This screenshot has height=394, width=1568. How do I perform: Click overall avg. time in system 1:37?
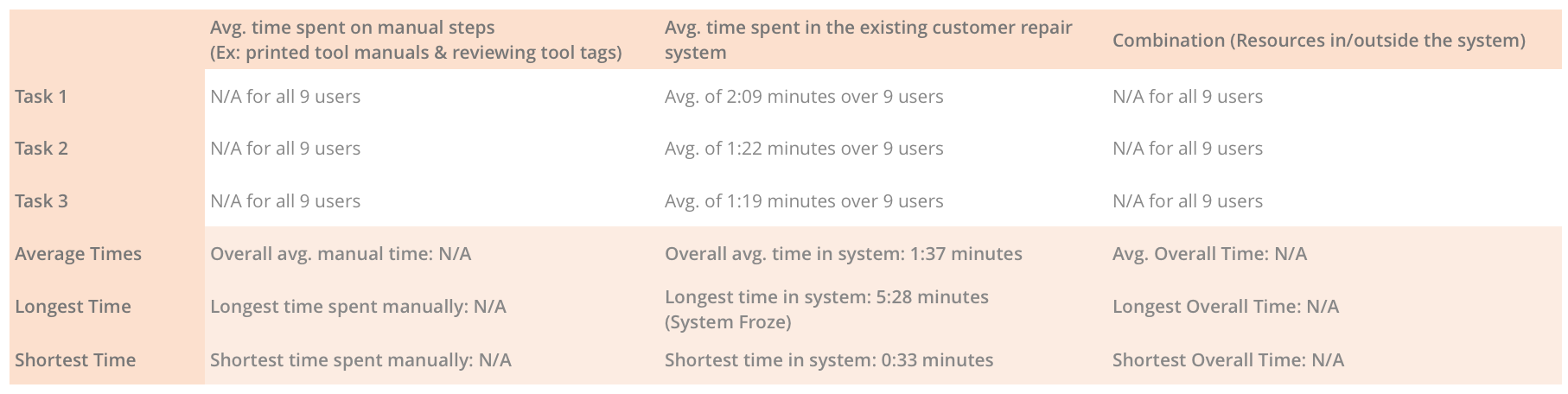point(843,254)
